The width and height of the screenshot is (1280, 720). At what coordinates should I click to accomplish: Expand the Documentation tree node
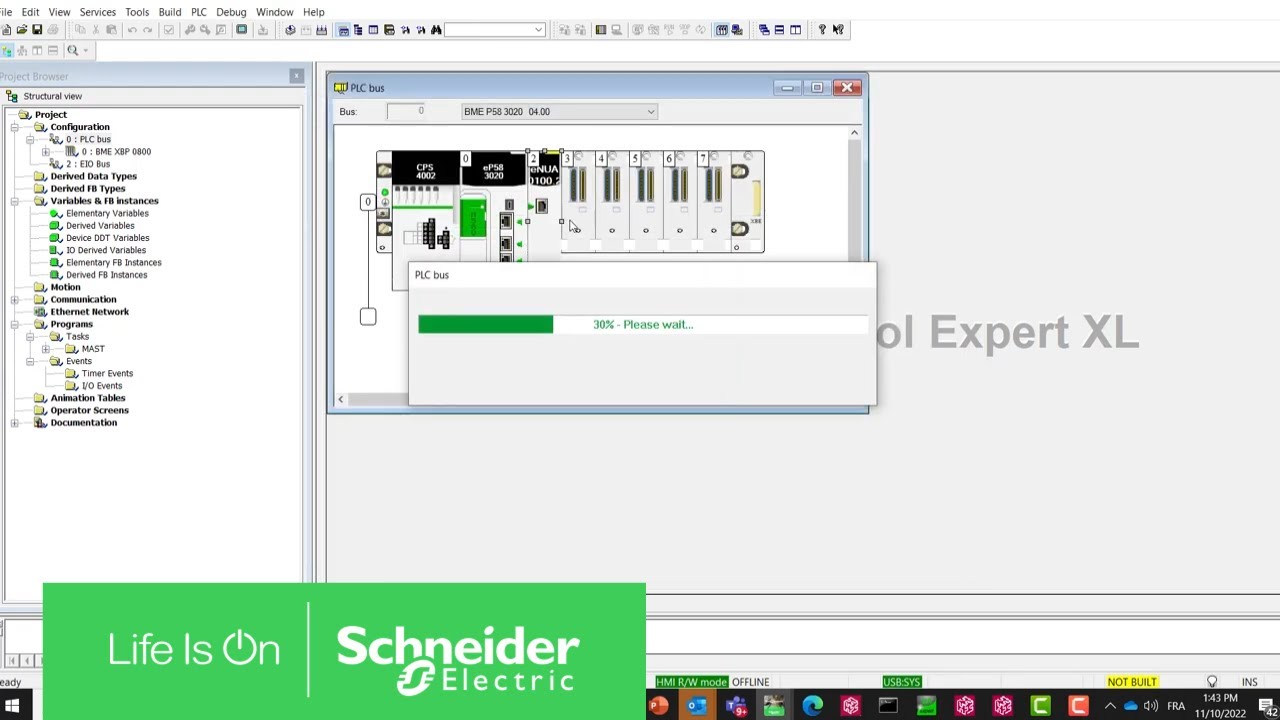coord(14,423)
